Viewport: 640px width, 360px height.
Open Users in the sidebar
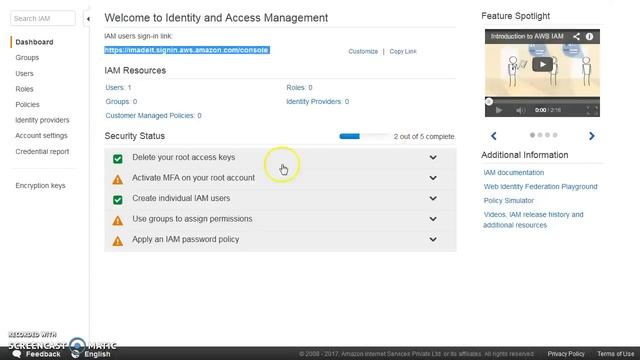[24, 73]
